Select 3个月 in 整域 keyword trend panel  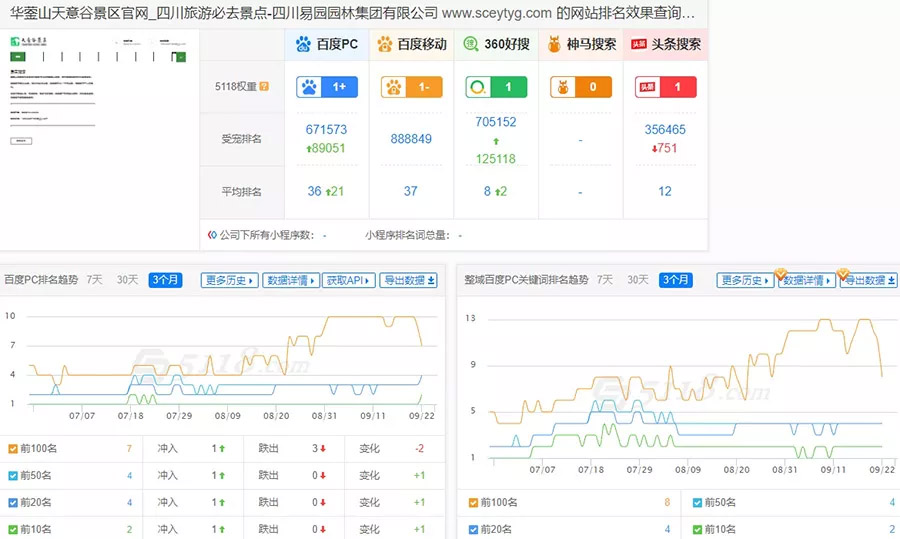(x=676, y=280)
